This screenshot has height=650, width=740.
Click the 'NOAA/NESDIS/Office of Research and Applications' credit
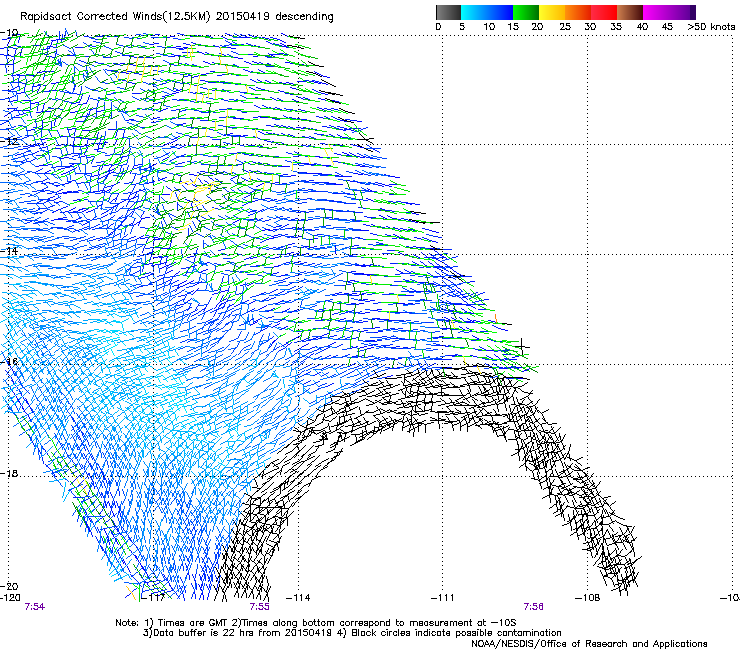tap(589, 644)
